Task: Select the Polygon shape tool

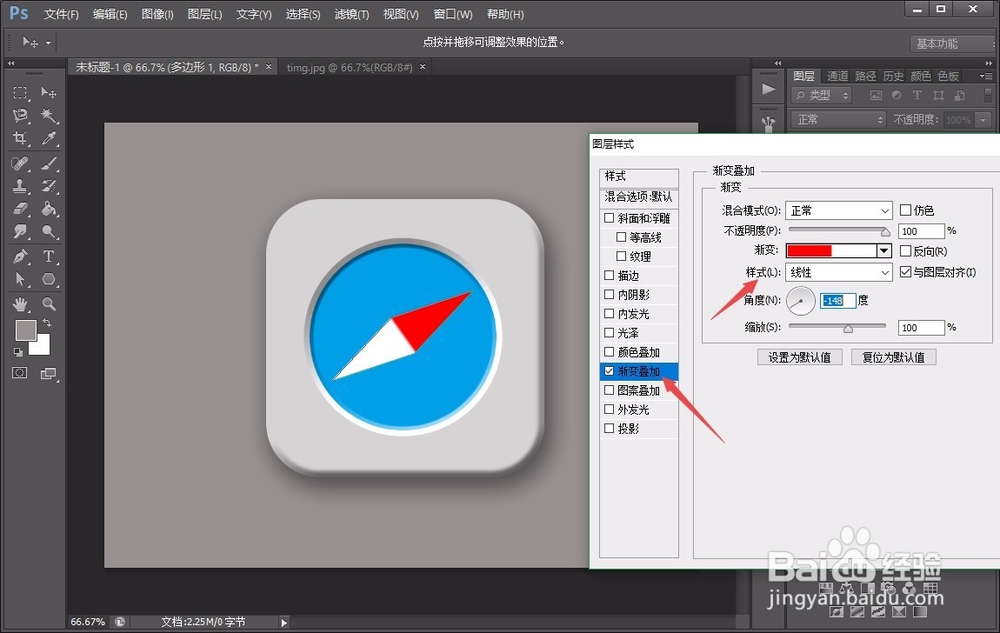Action: pyautogui.click(x=48, y=279)
